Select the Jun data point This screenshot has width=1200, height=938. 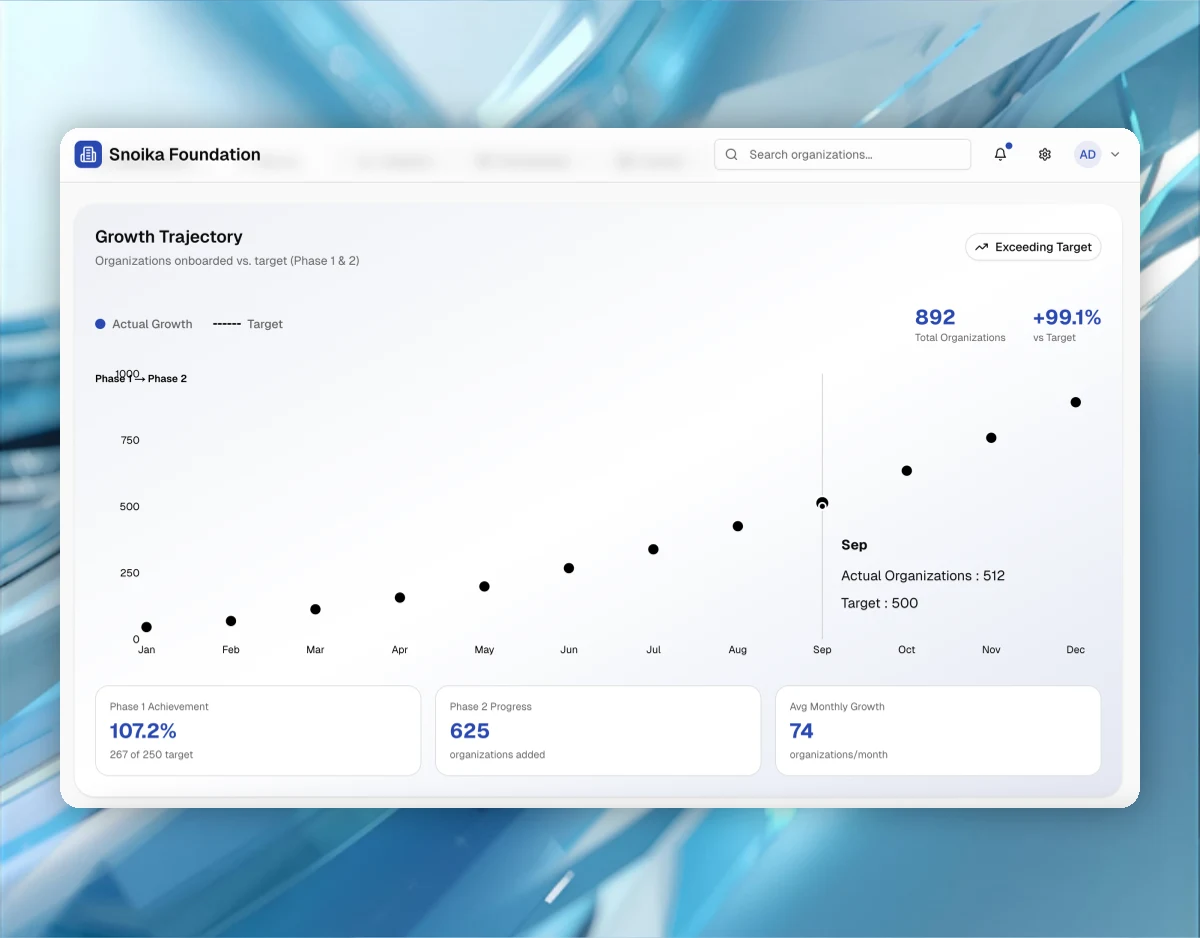[x=569, y=568]
